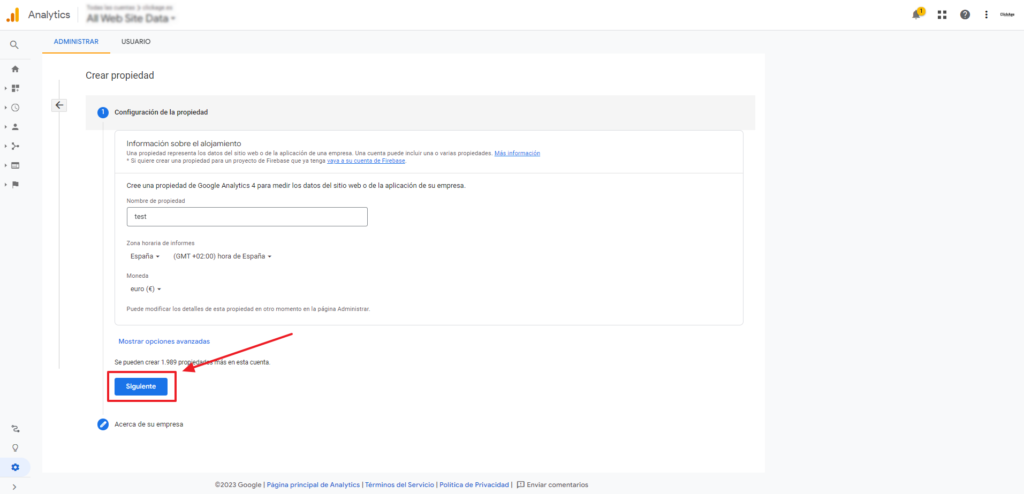
Task: Open the search icon in sidebar
Action: pyautogui.click(x=14, y=44)
